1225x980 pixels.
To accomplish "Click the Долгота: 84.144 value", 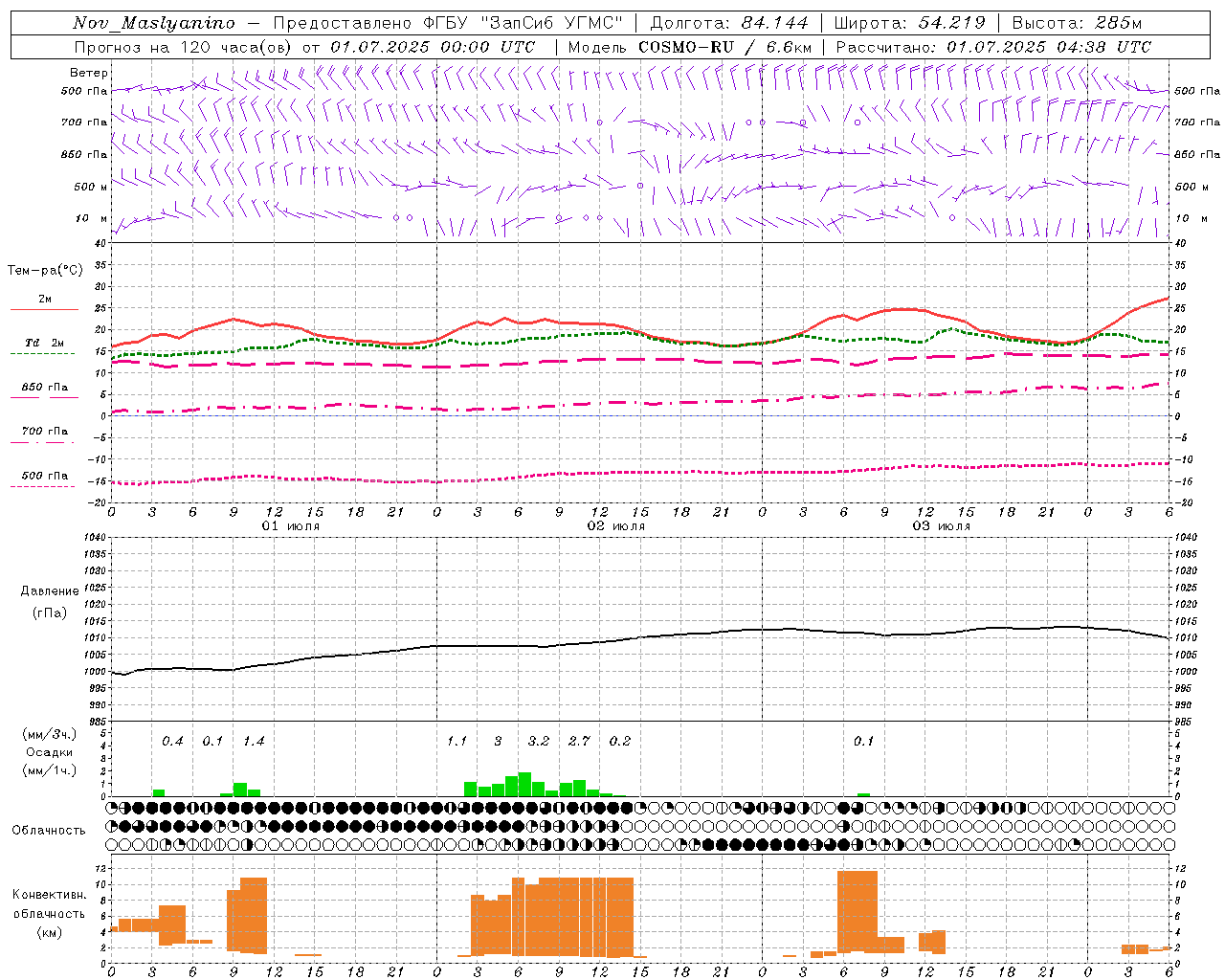I will point(729,23).
